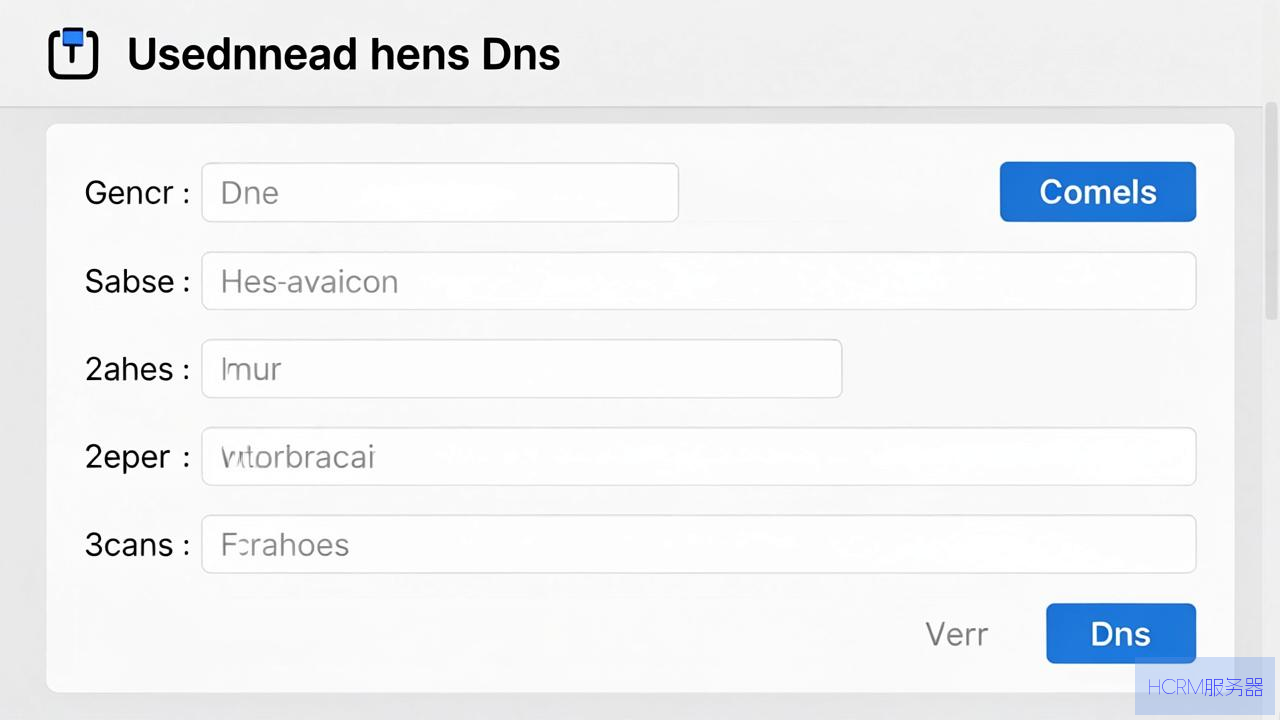Activate the 3cans field showing Fcrahoes
This screenshot has height=720, width=1280.
coord(699,544)
